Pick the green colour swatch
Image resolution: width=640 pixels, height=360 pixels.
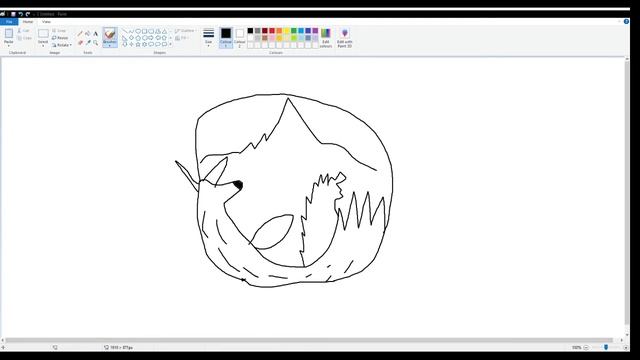(294, 31)
